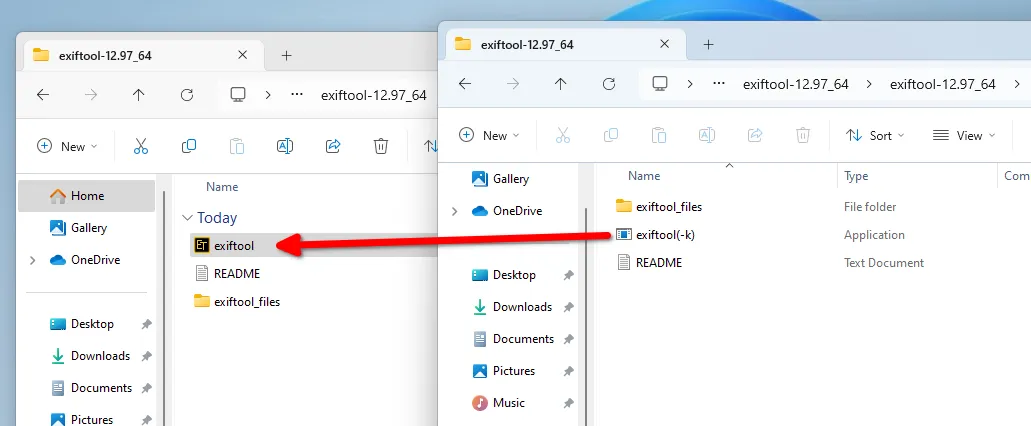Click Up arrow in right window
Image resolution: width=1031 pixels, height=426 pixels.
coord(560,83)
